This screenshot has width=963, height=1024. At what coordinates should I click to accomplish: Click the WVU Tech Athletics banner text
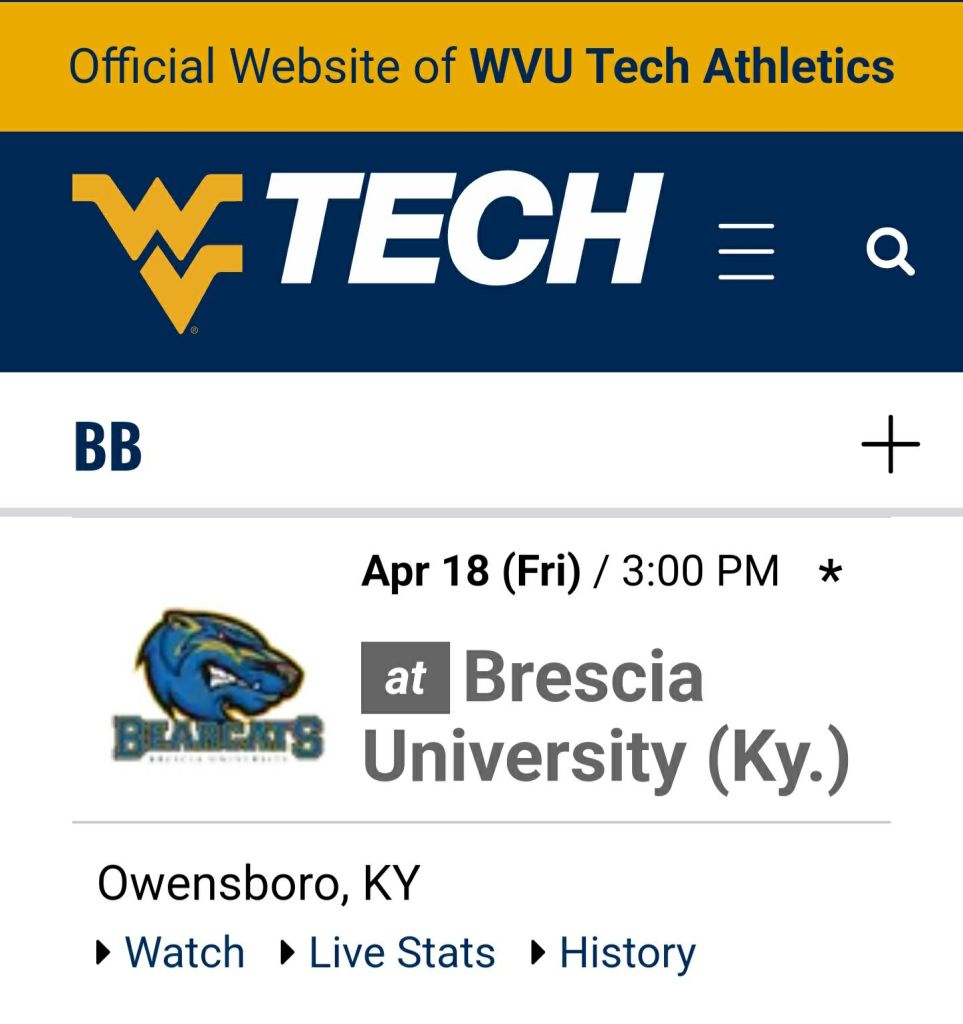682,67
